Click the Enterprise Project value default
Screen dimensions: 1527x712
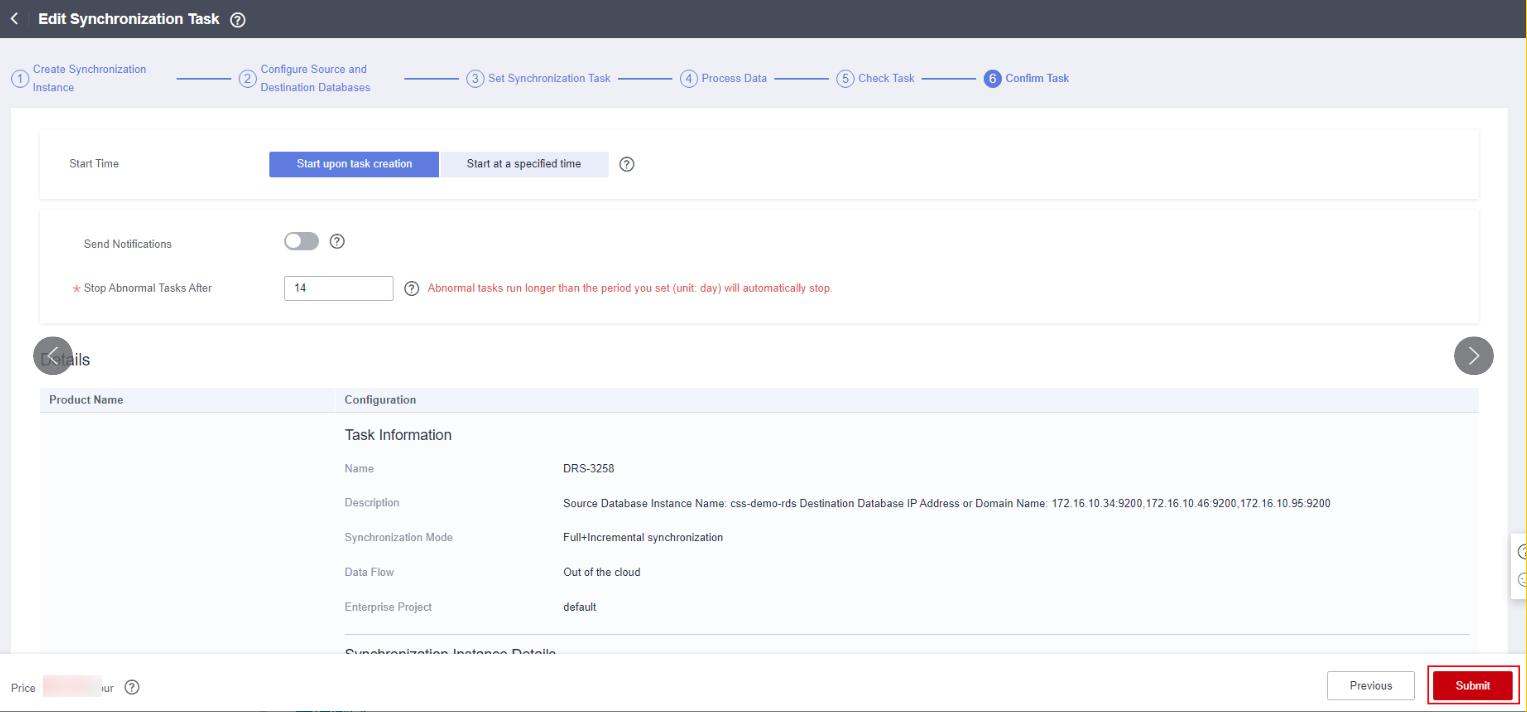coord(580,607)
